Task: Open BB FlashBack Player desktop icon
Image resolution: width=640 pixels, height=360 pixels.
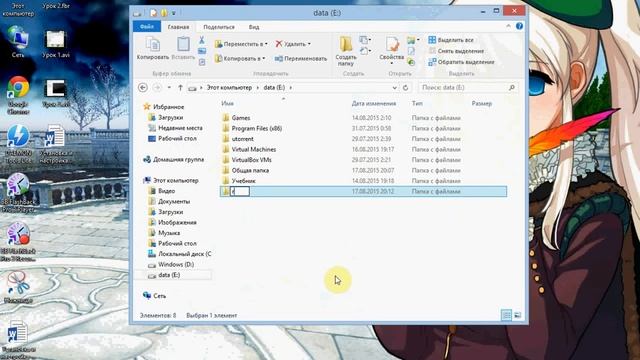Action: [x=18, y=193]
